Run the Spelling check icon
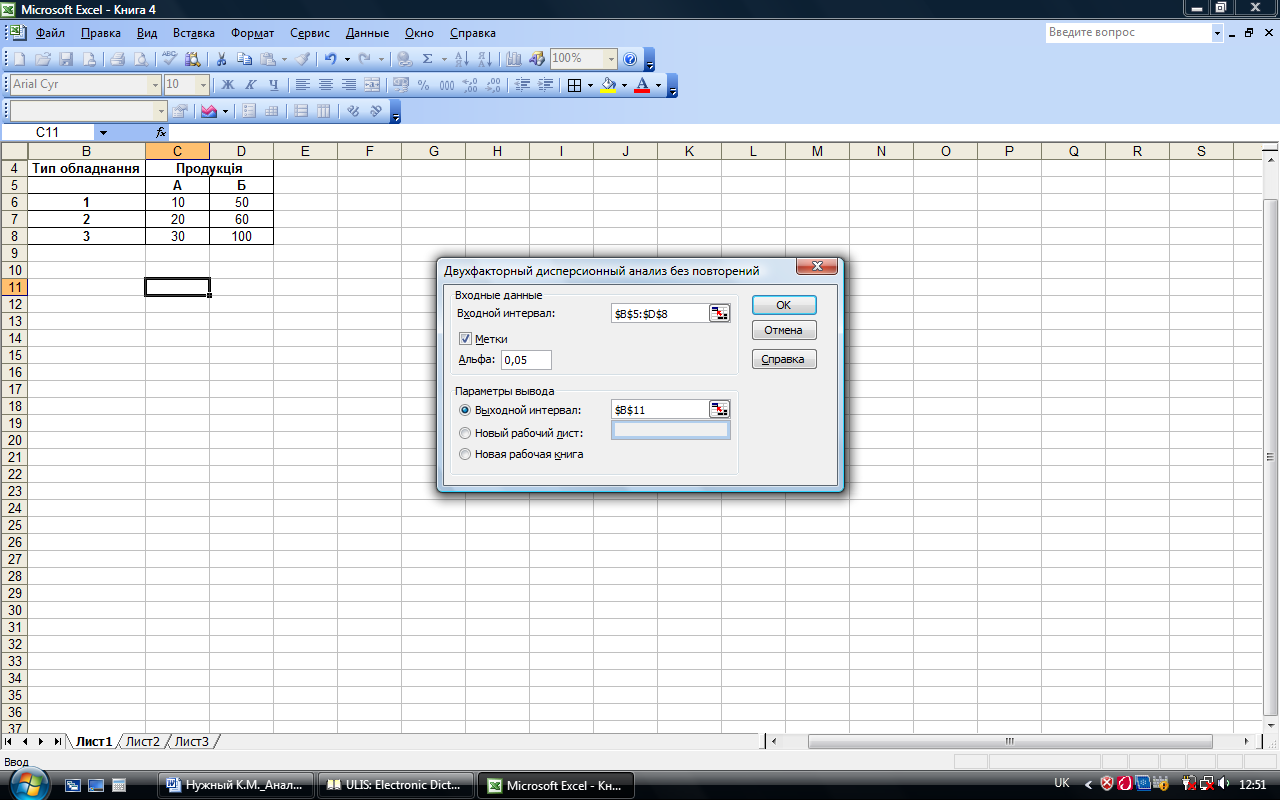The width and height of the screenshot is (1280, 800). click(x=170, y=59)
